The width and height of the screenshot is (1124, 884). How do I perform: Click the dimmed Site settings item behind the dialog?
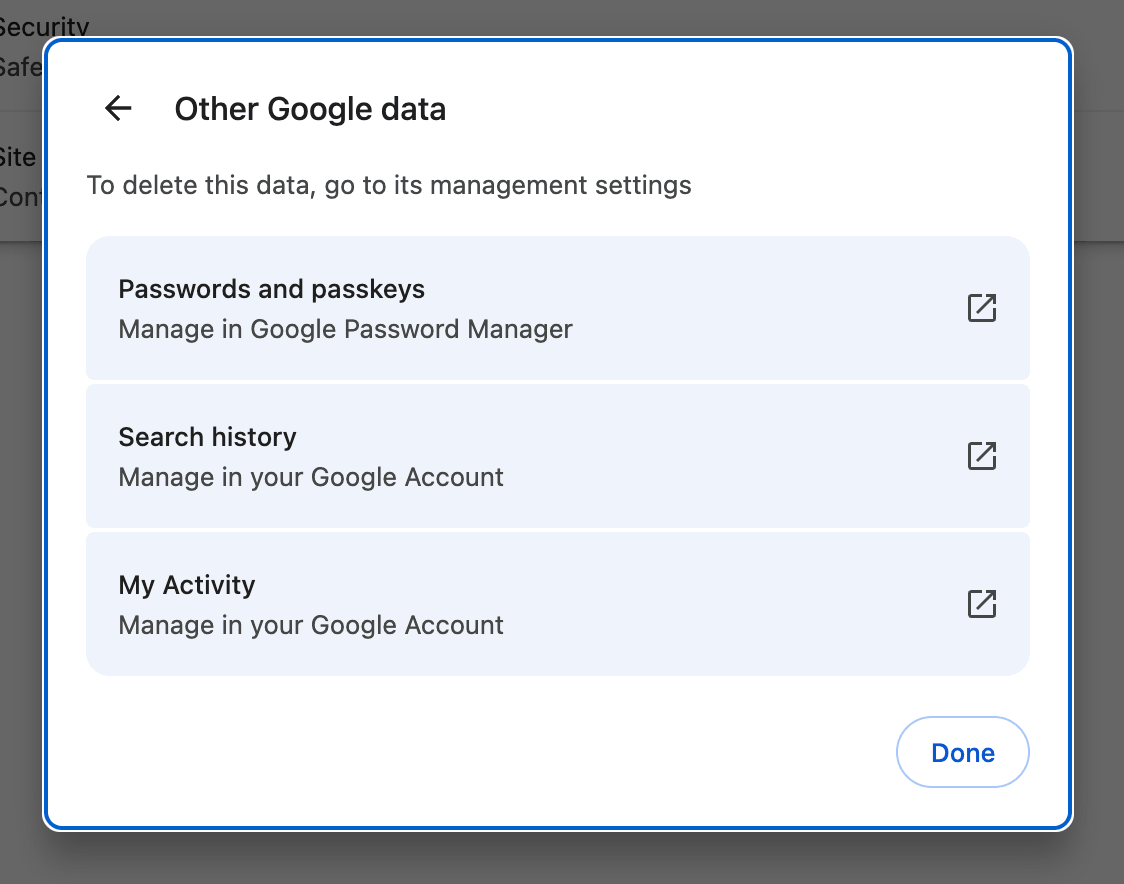18,157
